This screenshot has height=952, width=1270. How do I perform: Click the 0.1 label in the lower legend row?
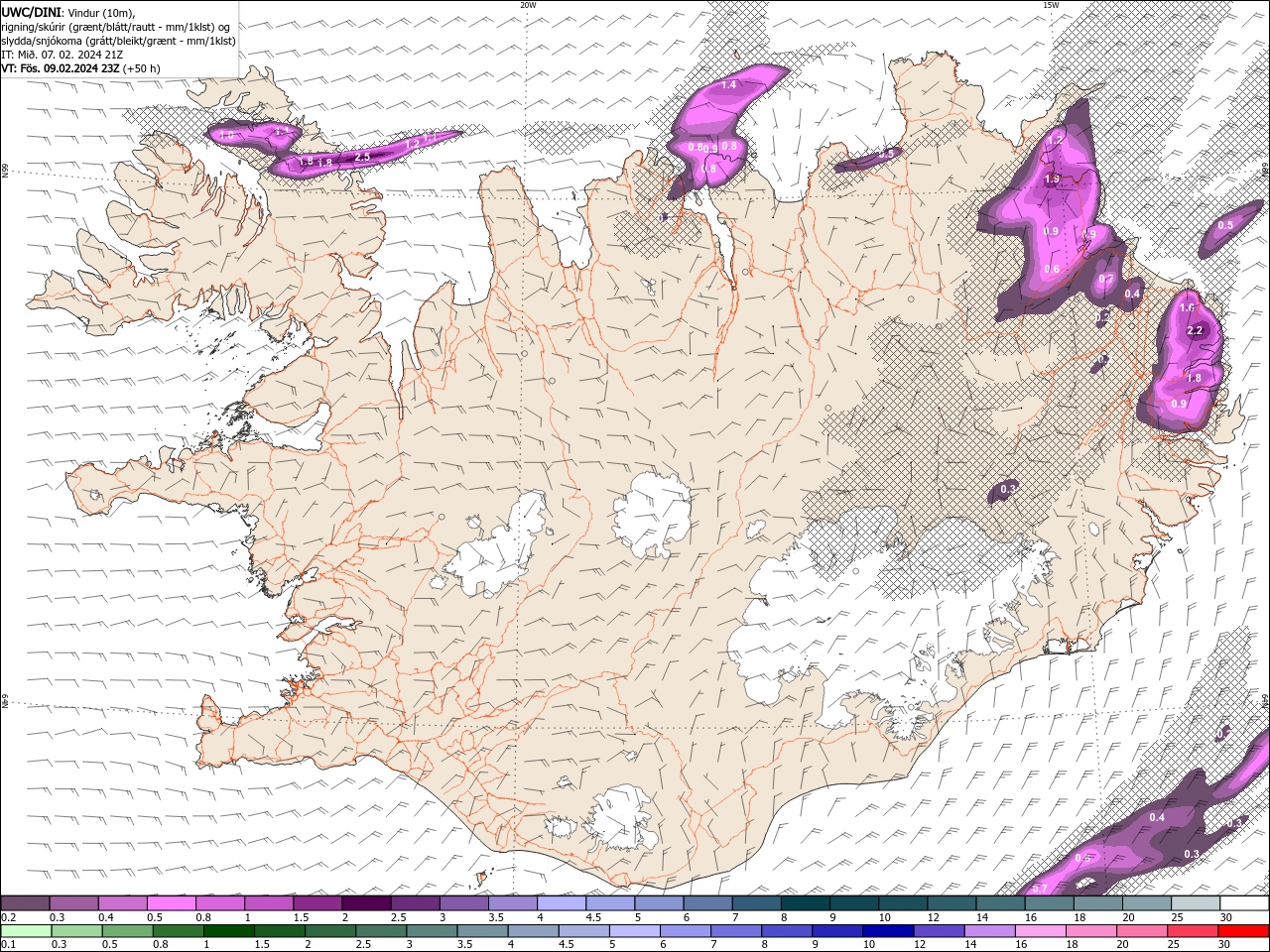click(x=9, y=945)
